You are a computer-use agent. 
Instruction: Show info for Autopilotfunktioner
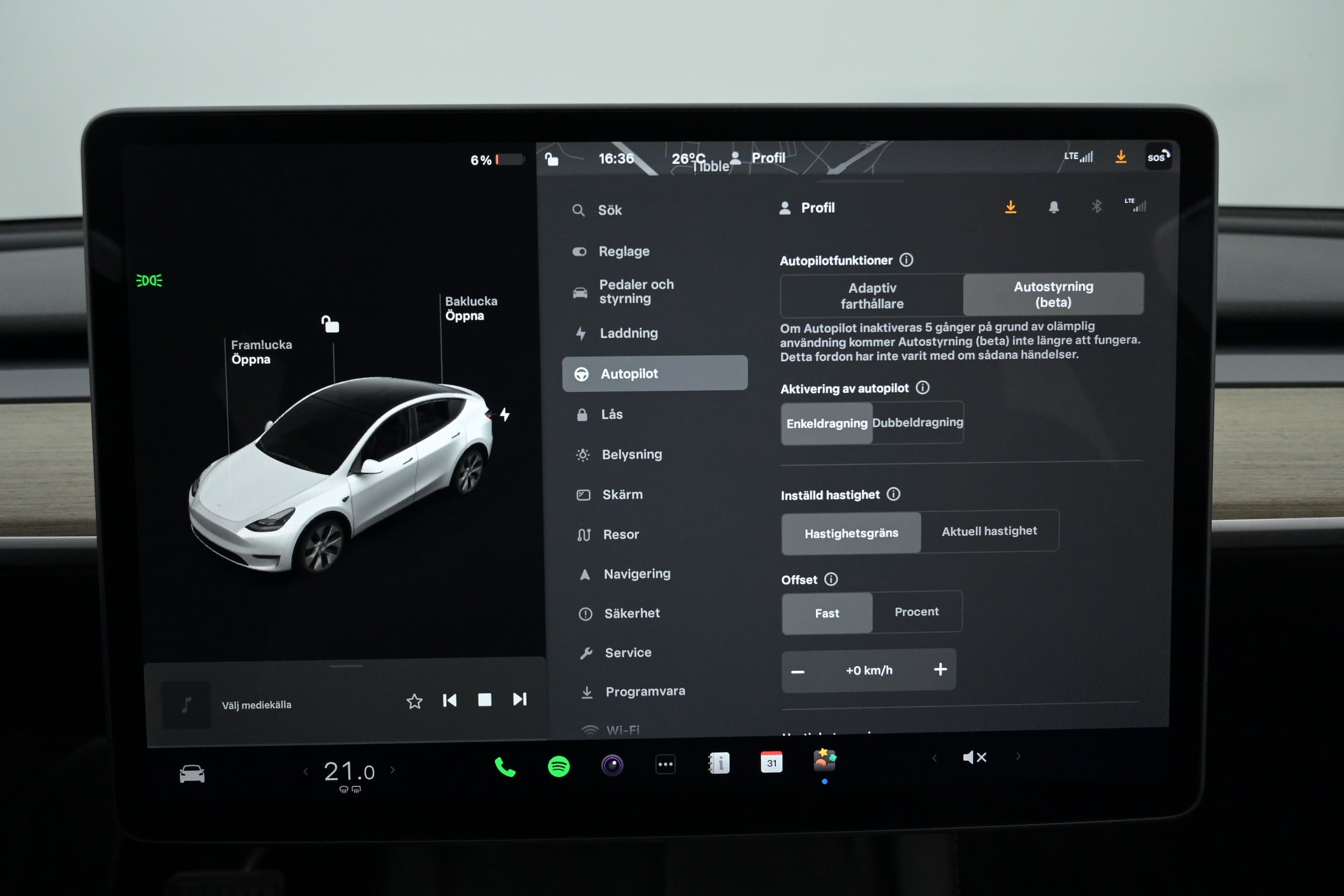pos(906,260)
